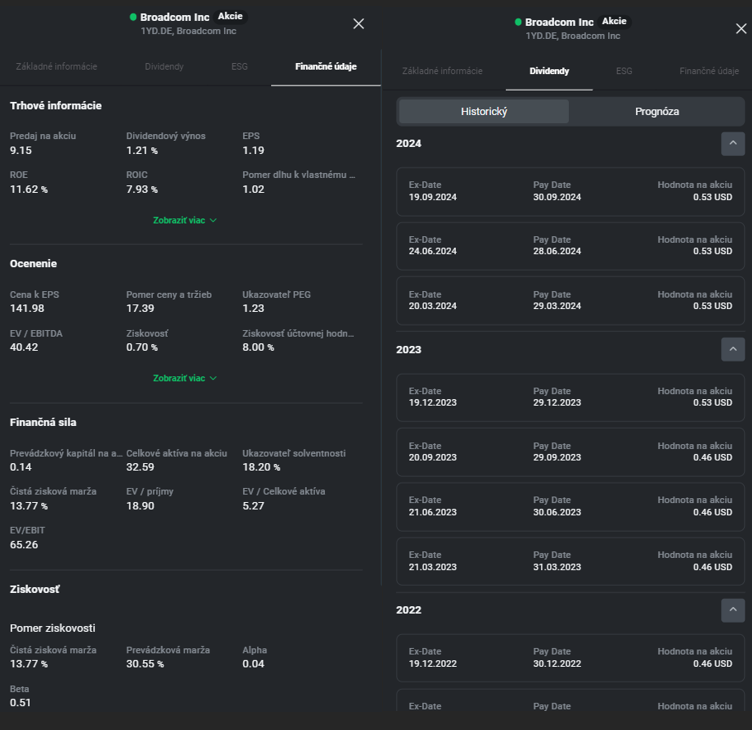752x730 pixels.
Task: Select the 19.09.2024 dividend entry
Action: 570,191
